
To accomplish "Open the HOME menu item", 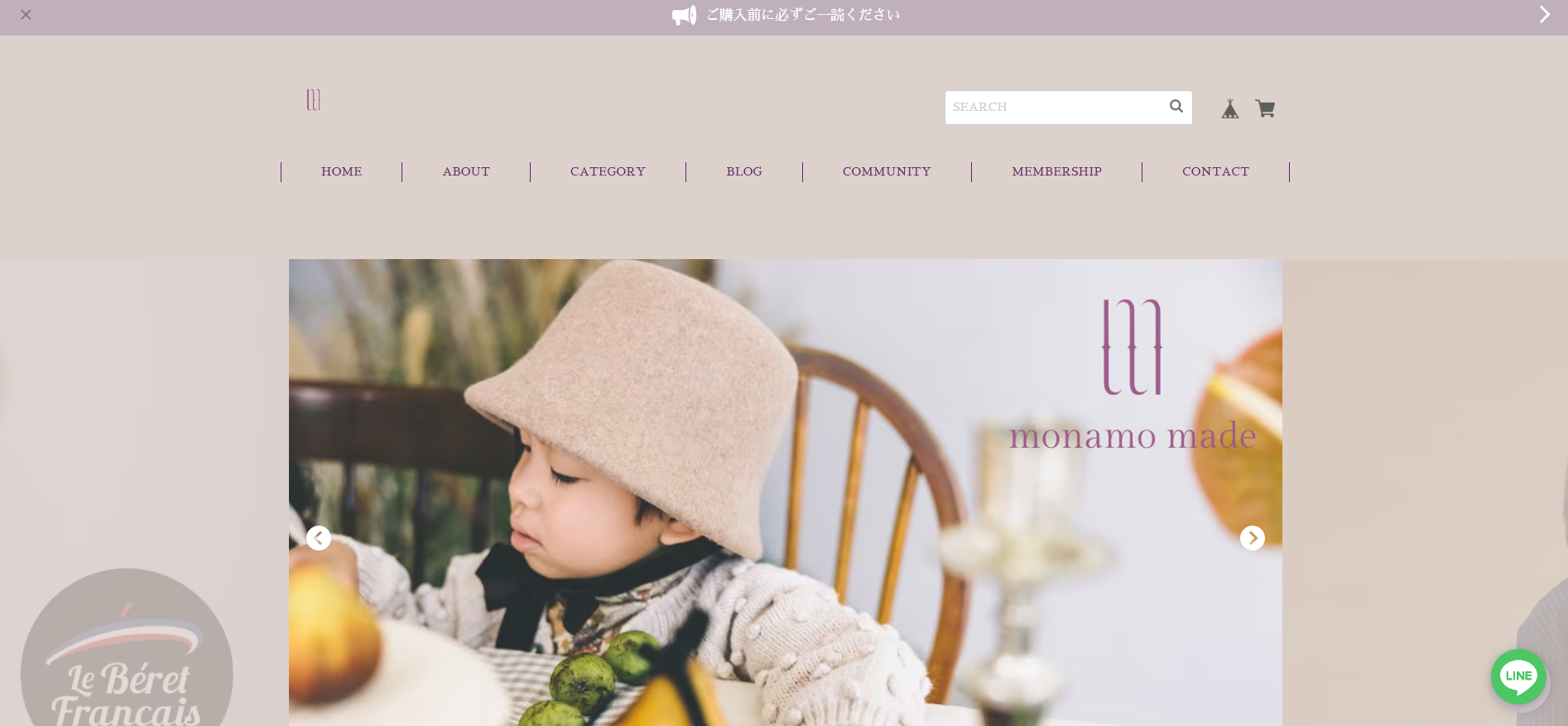I will pyautogui.click(x=341, y=171).
